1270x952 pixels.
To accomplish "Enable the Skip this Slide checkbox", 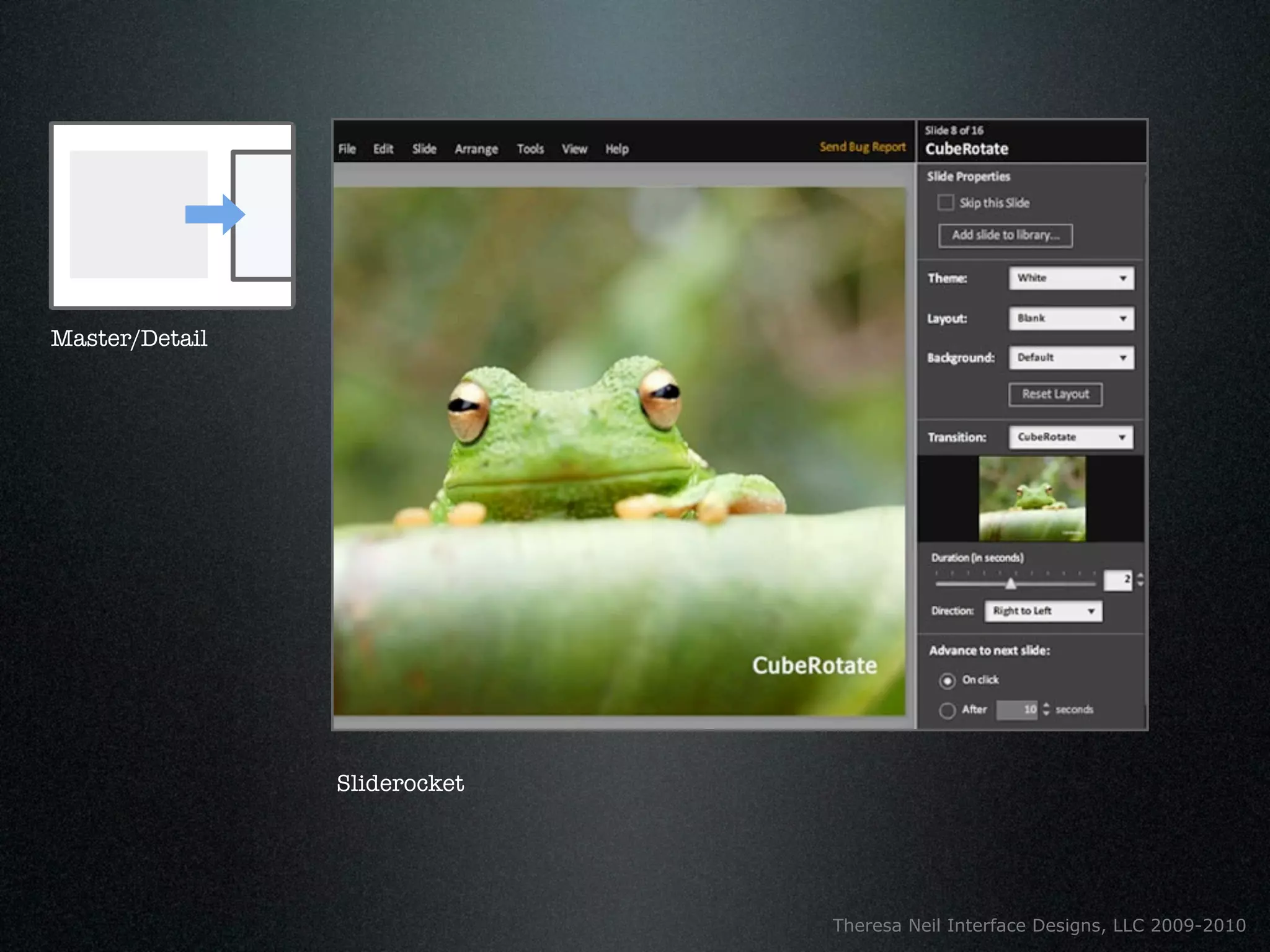I will (945, 203).
